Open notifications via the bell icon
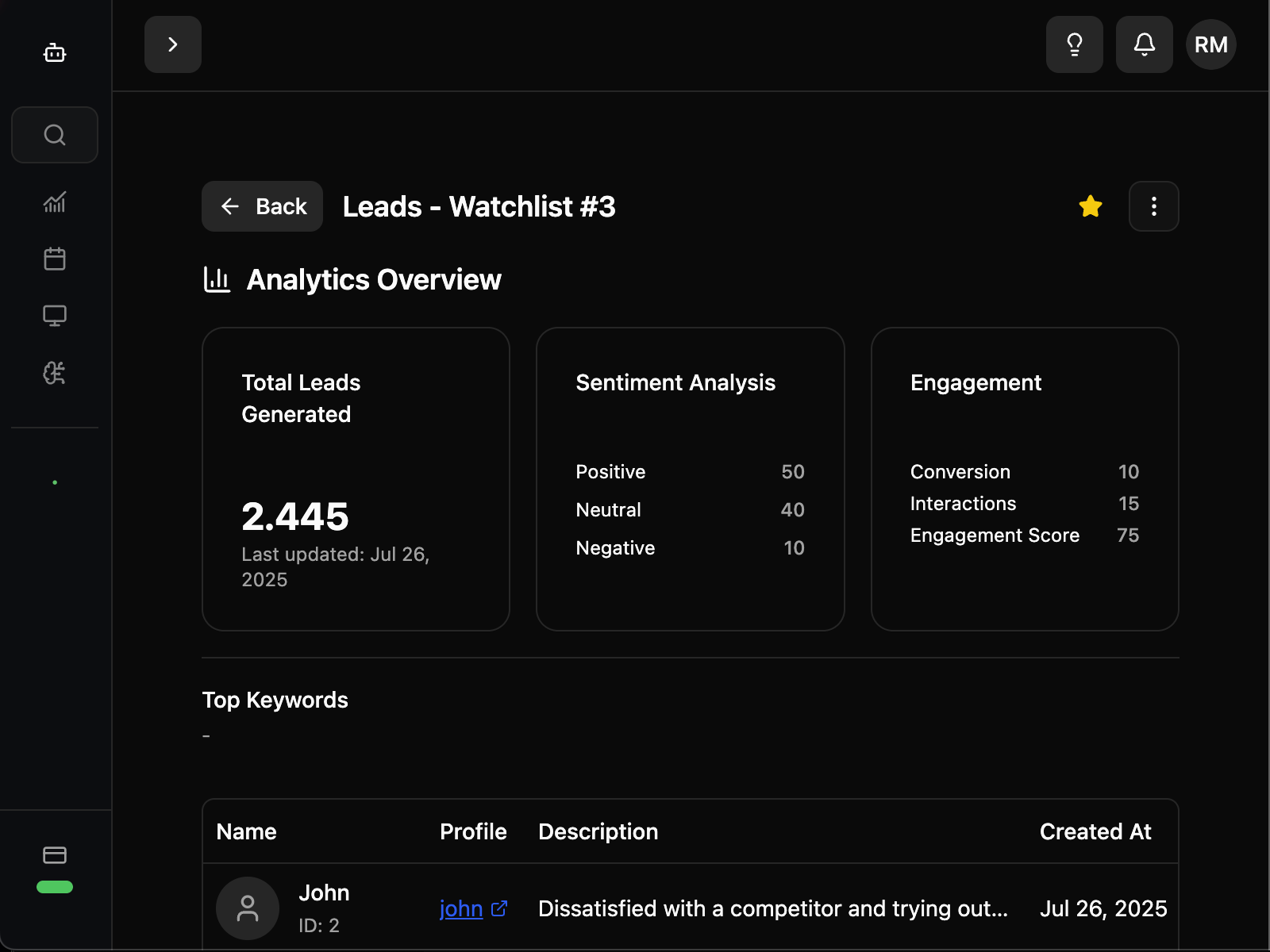 (x=1144, y=44)
